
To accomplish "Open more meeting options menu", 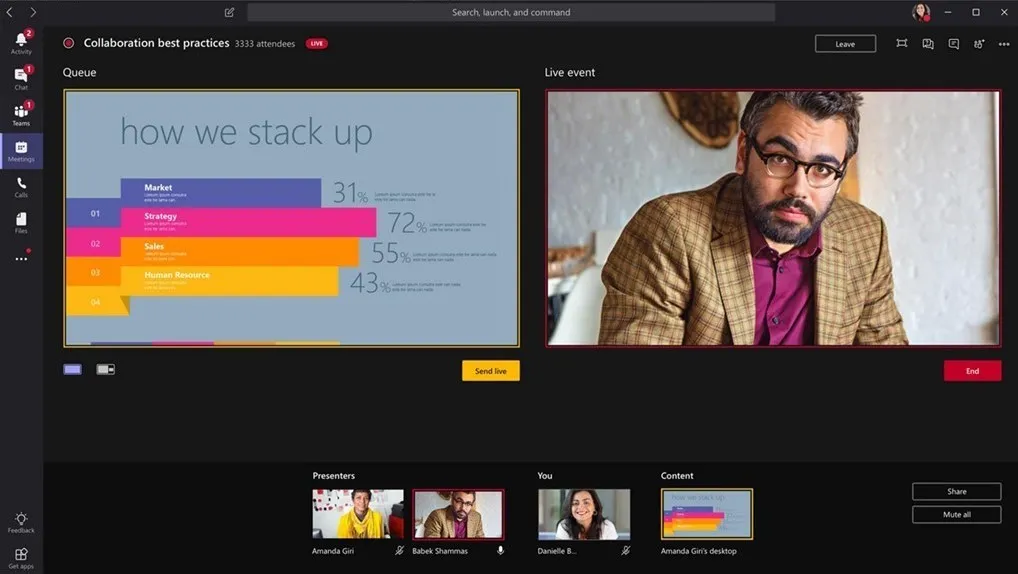I will click(1004, 44).
